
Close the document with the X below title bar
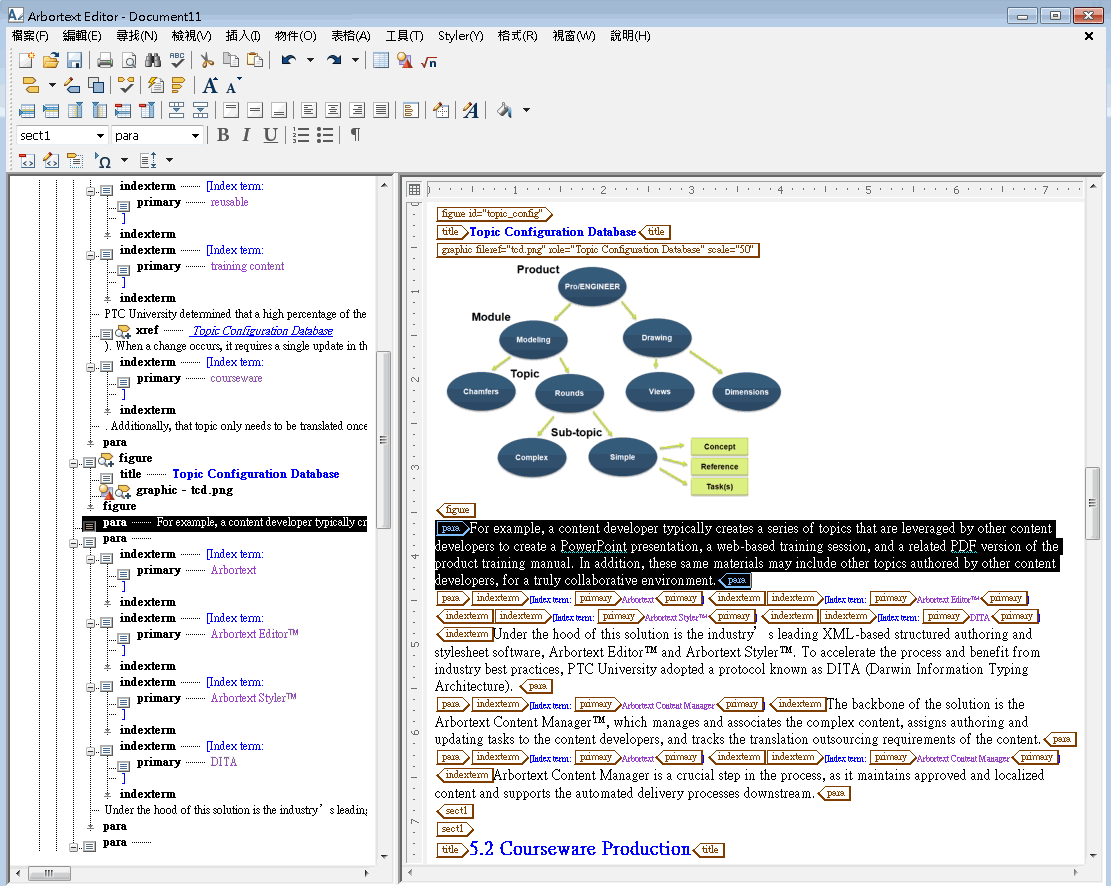pyautogui.click(x=1089, y=35)
